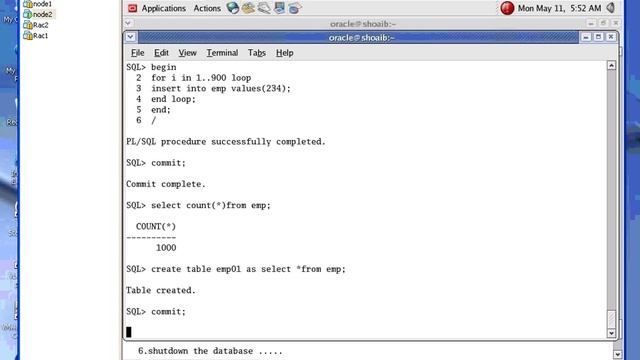The width and height of the screenshot is (640, 360).
Task: Click '6.shutdown the database' text below terminal
Action: [210, 351]
